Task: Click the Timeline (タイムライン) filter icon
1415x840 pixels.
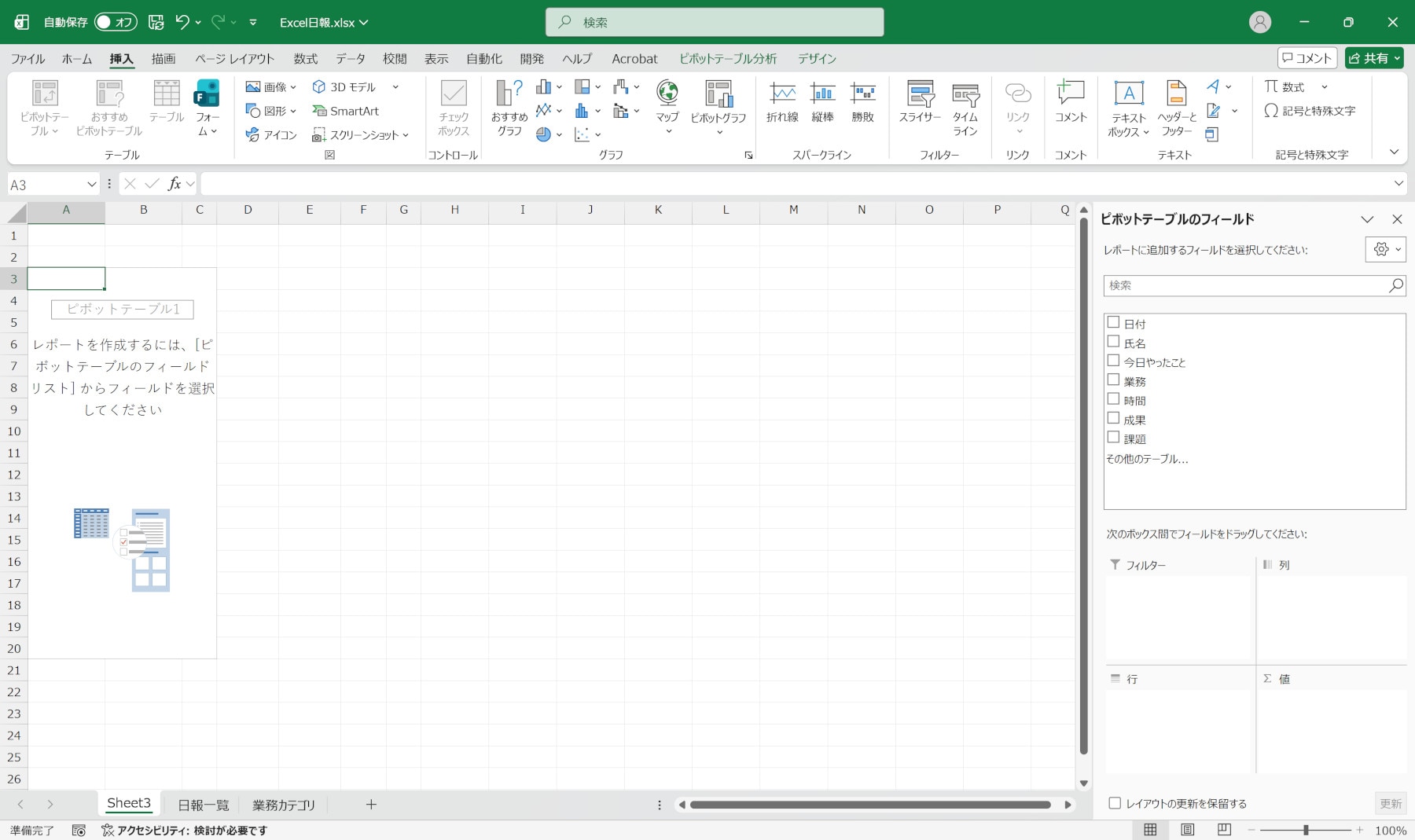Action: point(965,96)
